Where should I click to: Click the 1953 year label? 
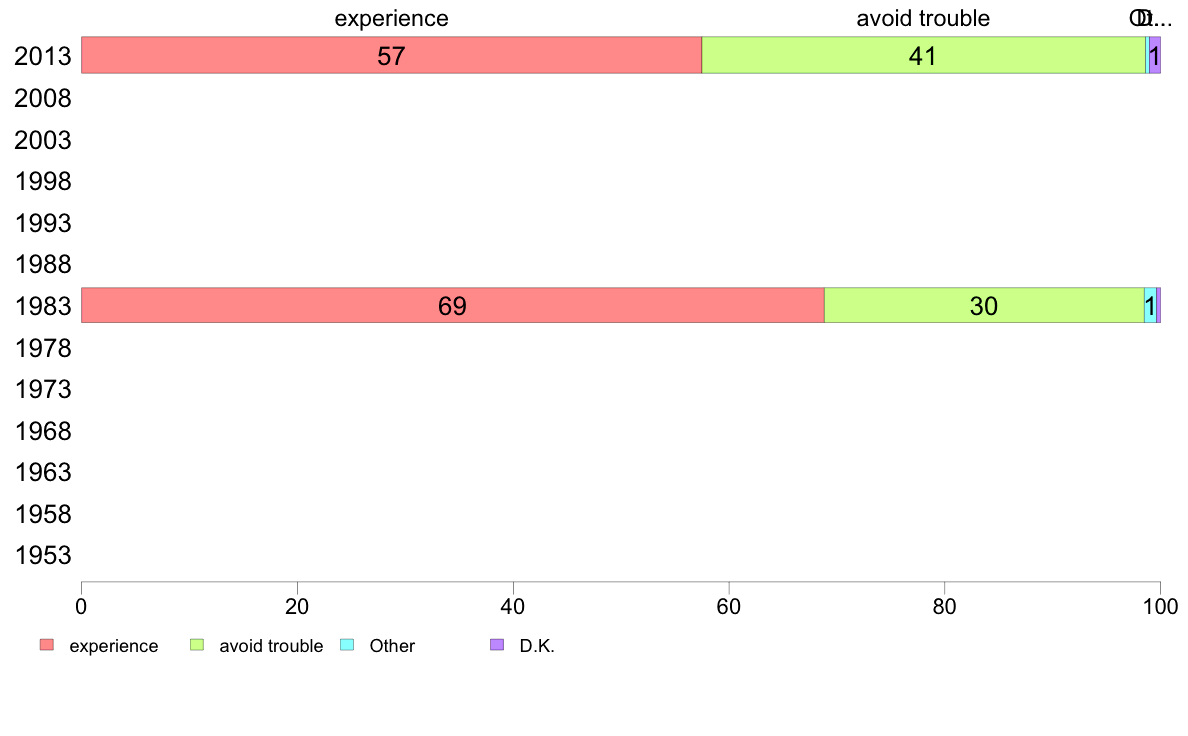coord(42,556)
